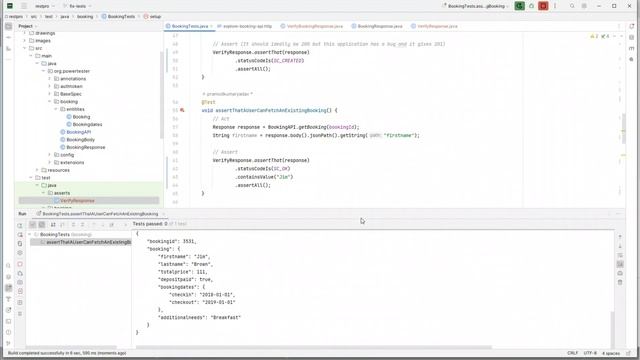Click the 4 spaces indent setting in status bar

tap(611, 353)
